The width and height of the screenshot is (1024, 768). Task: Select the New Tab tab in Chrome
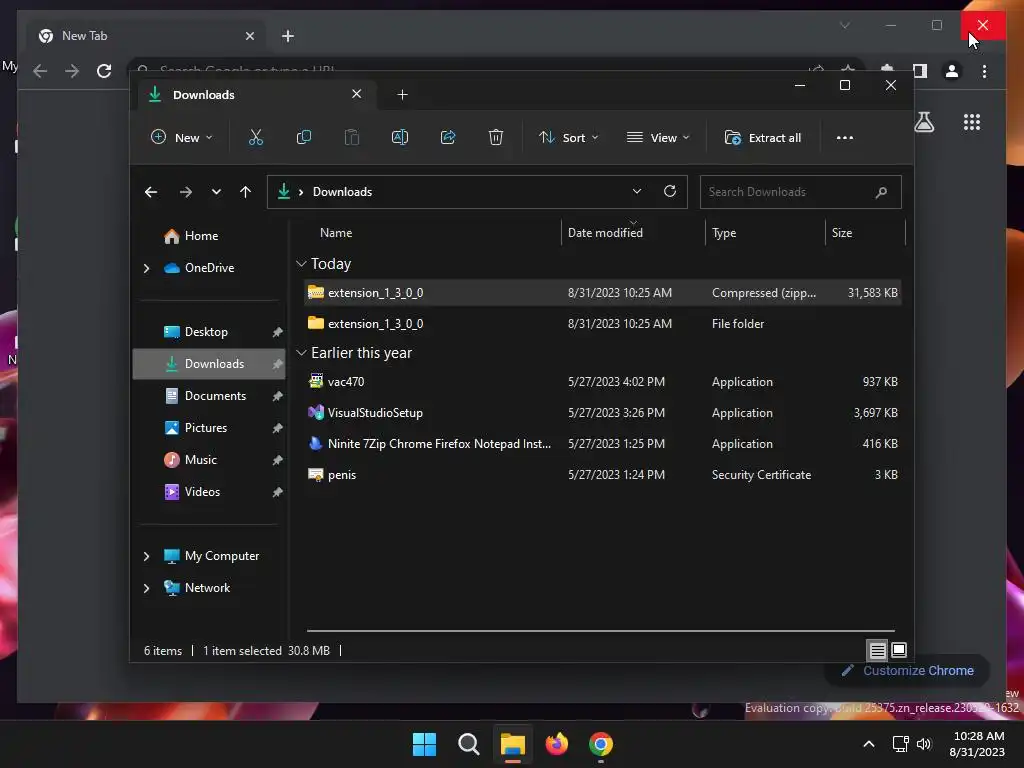click(x=145, y=36)
